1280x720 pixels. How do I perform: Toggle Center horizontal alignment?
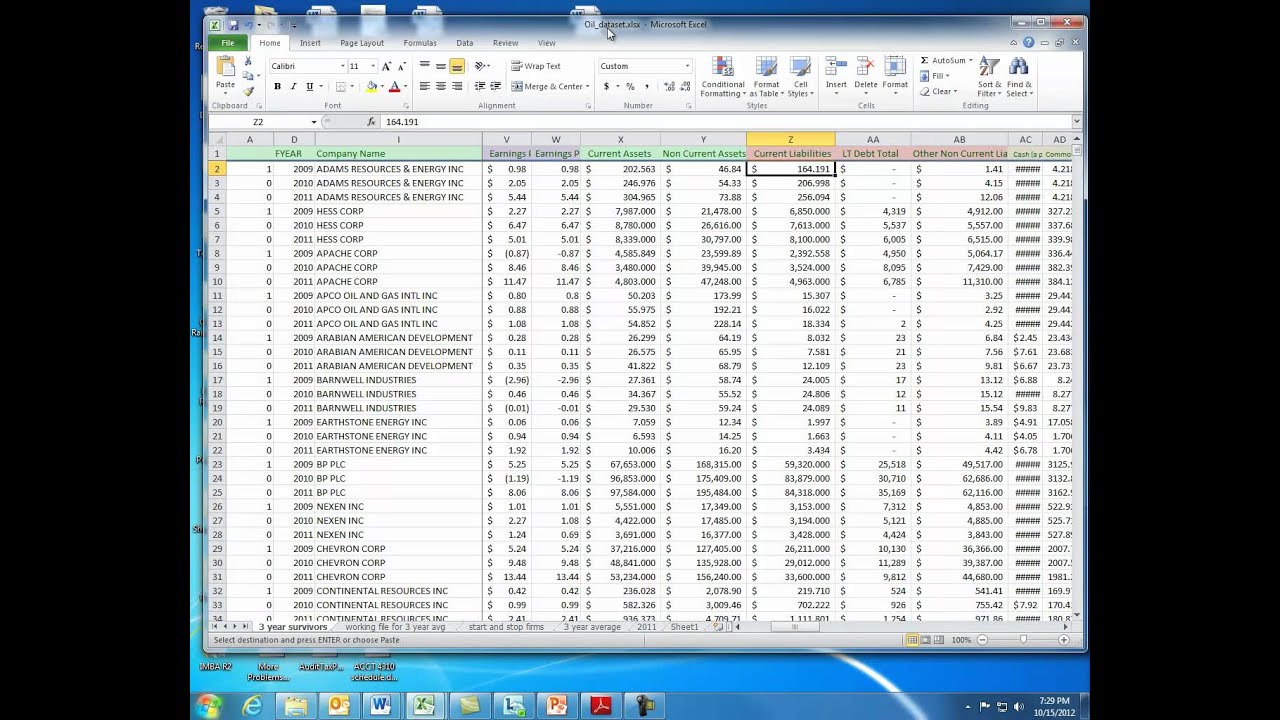(440, 87)
